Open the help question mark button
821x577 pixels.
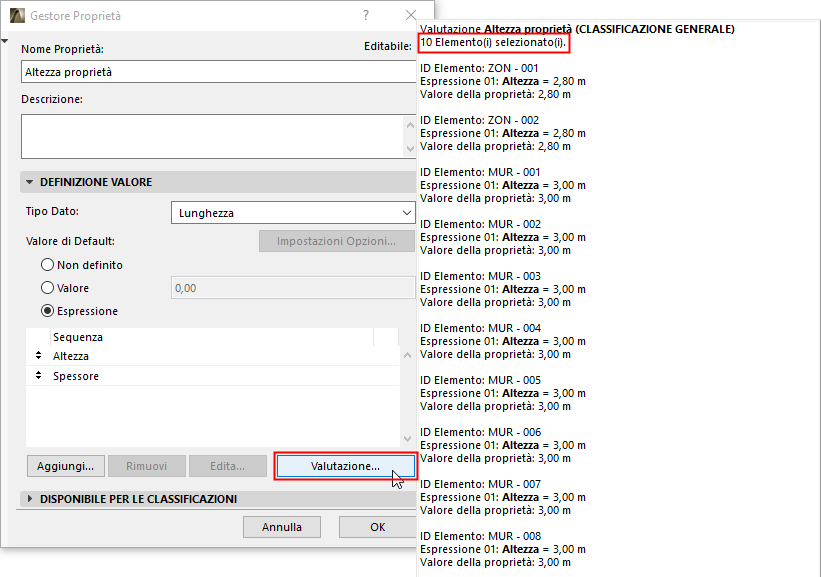point(366,15)
